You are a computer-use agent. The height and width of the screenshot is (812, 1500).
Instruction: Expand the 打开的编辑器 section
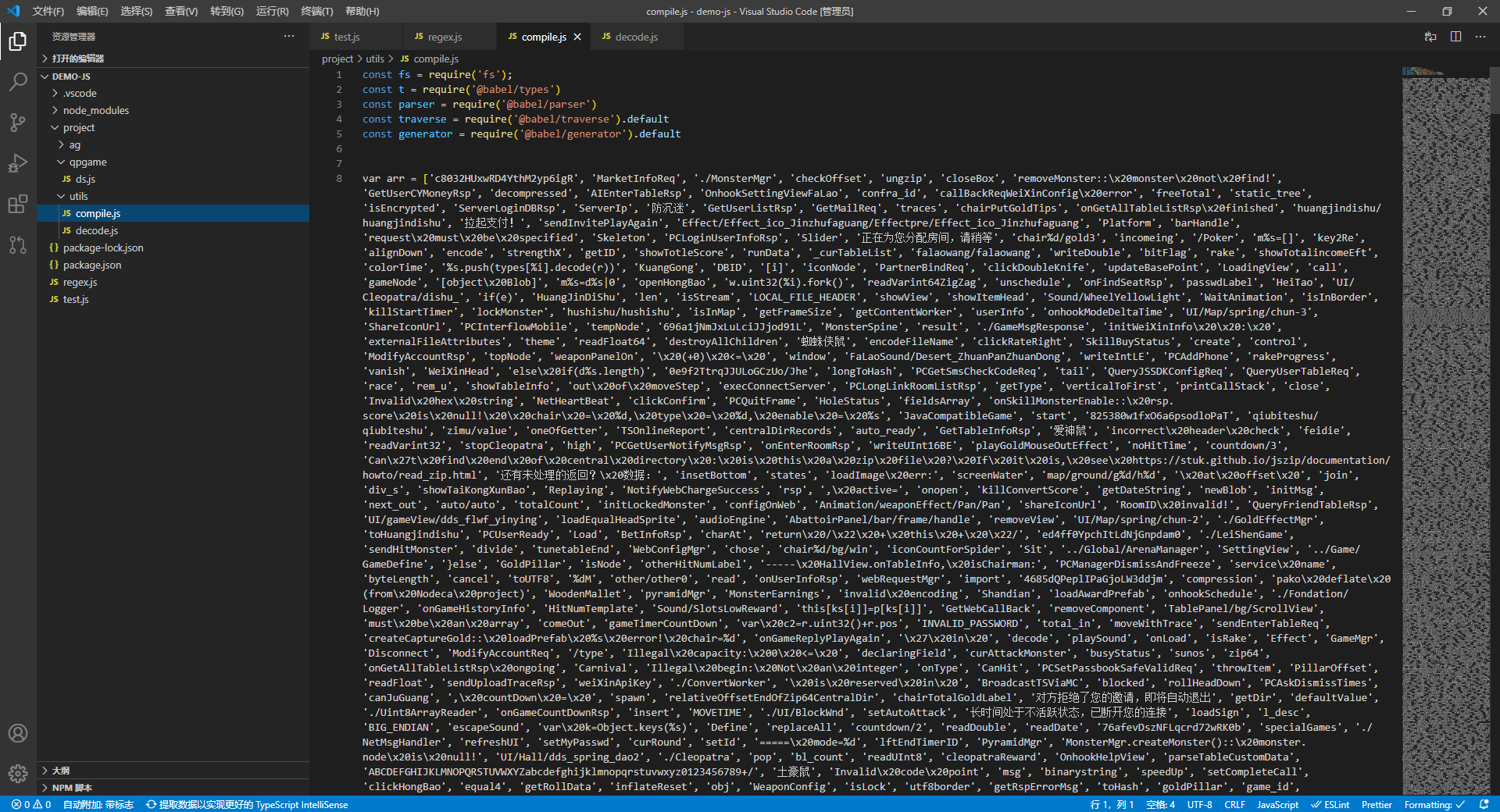point(173,59)
